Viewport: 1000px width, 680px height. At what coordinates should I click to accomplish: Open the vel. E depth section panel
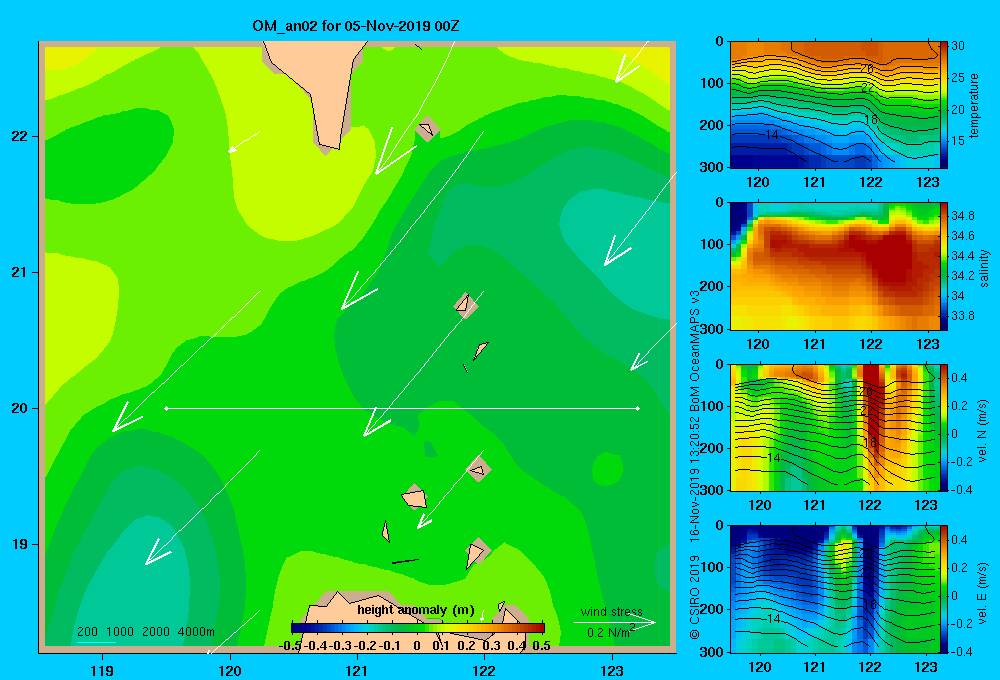[x=834, y=589]
